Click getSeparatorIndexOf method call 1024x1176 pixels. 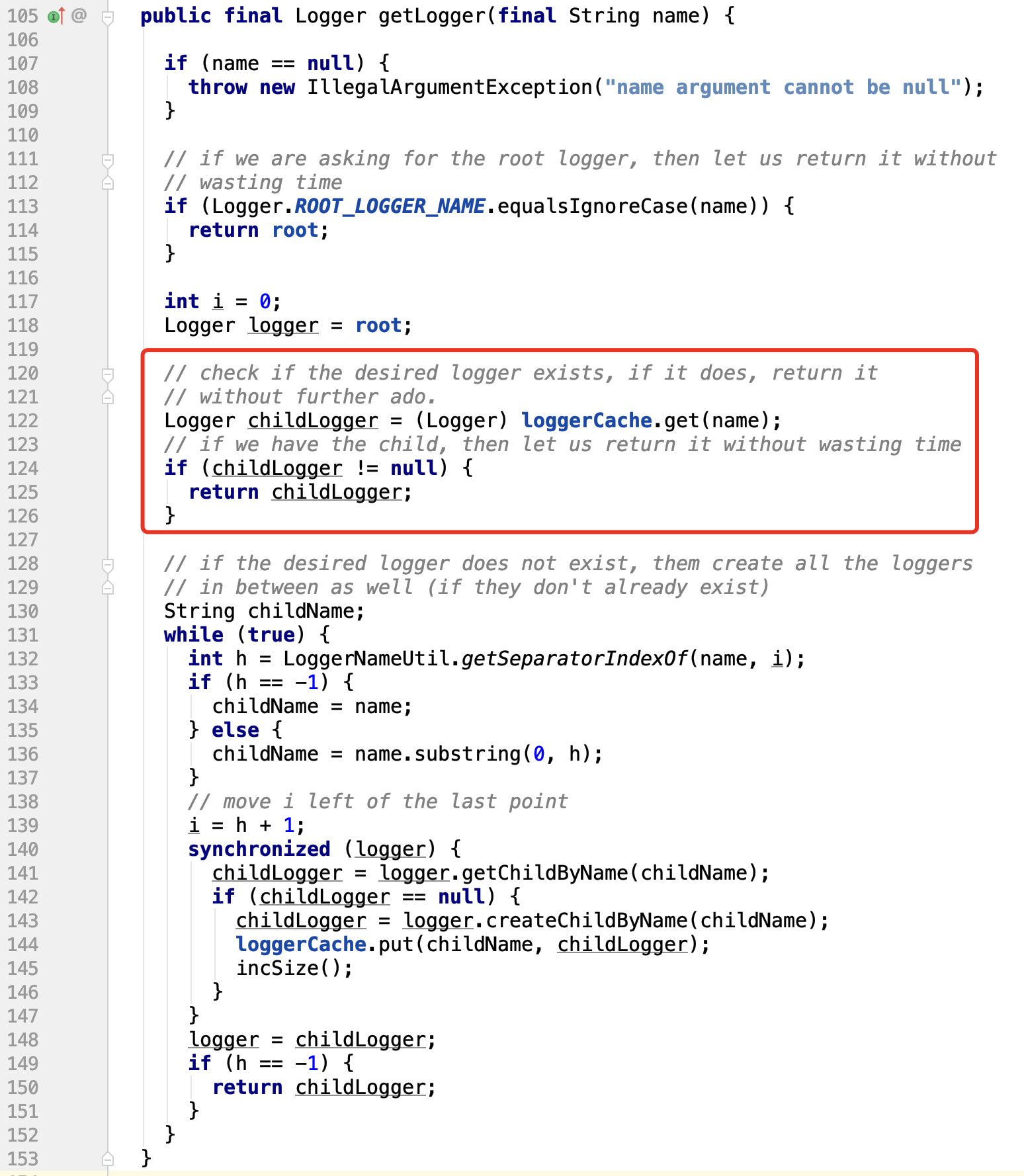click(x=575, y=659)
